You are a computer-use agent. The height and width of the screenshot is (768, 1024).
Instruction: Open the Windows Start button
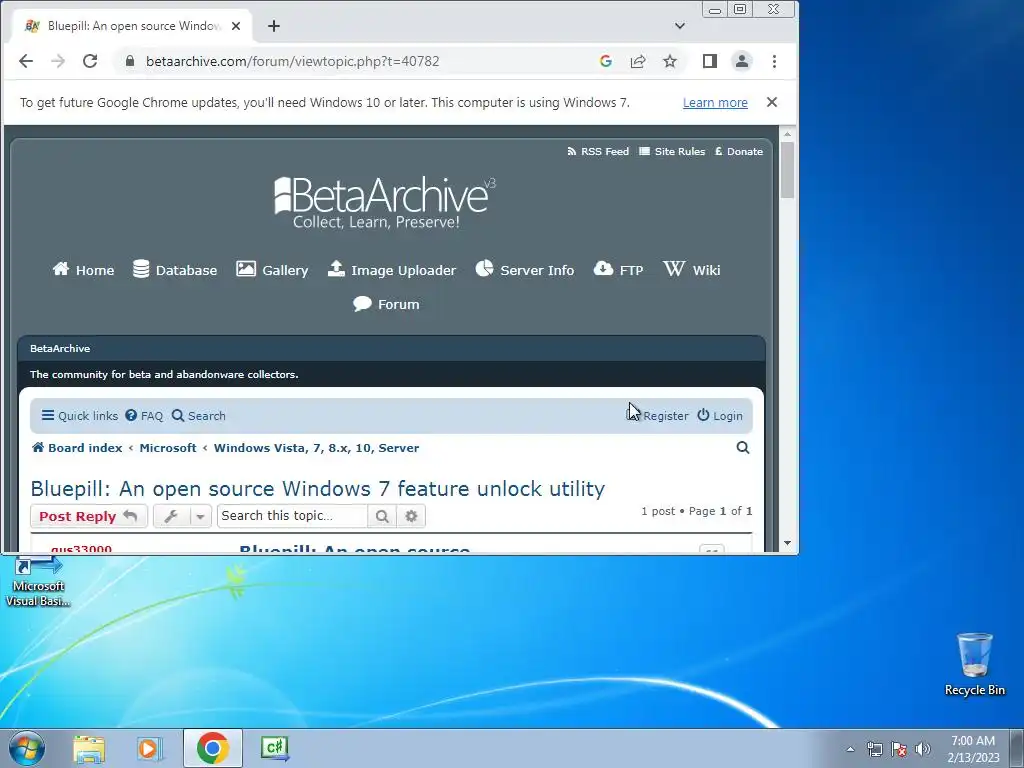tap(27, 748)
